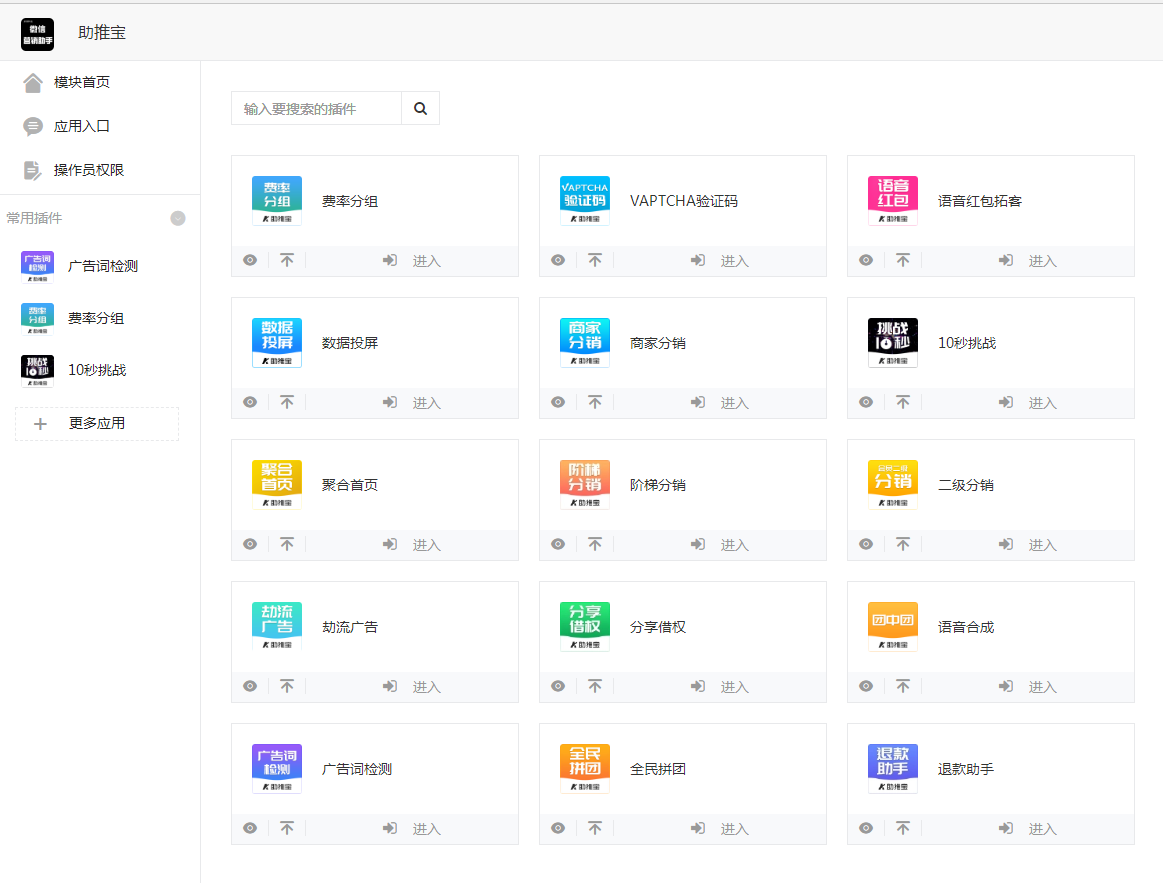Click the 助推宝 logo at top left

point(37,33)
